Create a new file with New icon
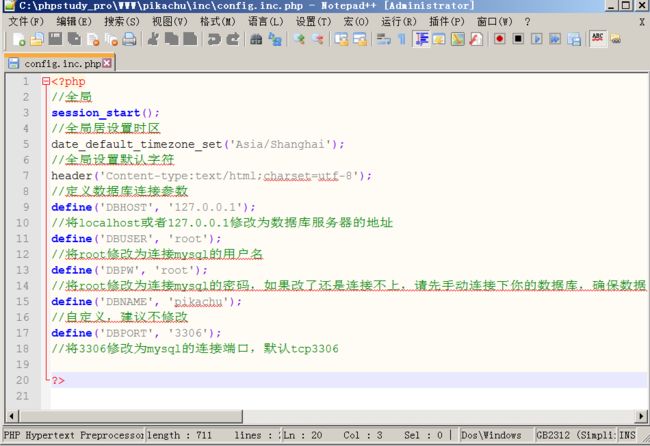 click(19, 39)
